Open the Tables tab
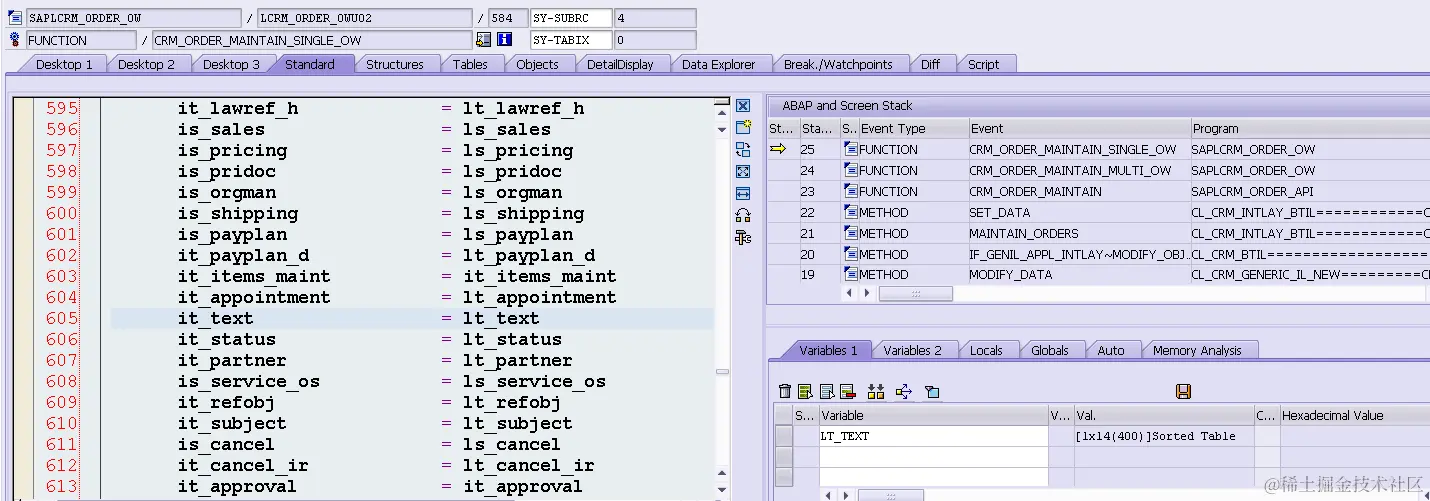Viewport: 1430px width, 501px height. [x=470, y=64]
